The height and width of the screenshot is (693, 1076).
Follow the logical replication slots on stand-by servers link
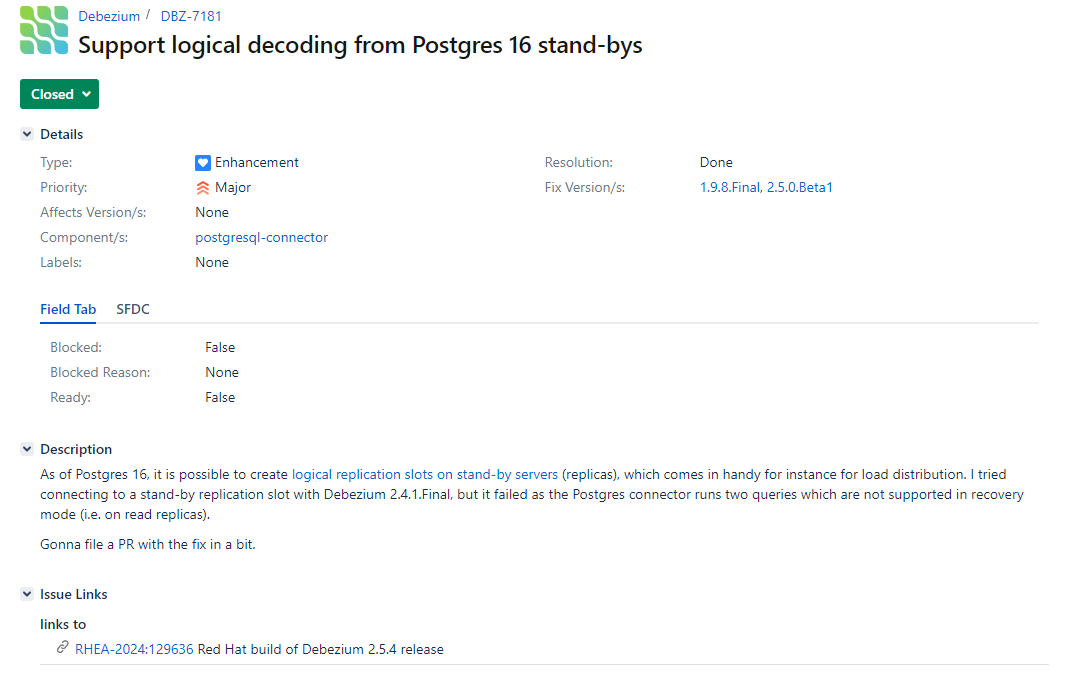[x=424, y=475]
